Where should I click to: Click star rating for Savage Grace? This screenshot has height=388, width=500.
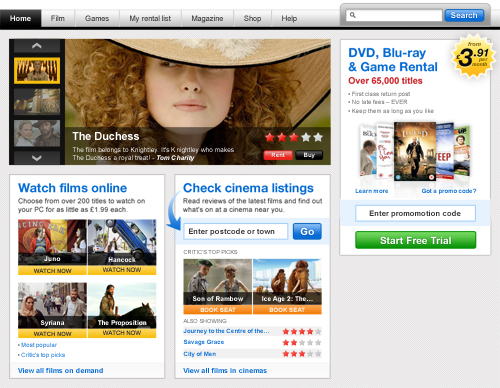pyautogui.click(x=302, y=343)
